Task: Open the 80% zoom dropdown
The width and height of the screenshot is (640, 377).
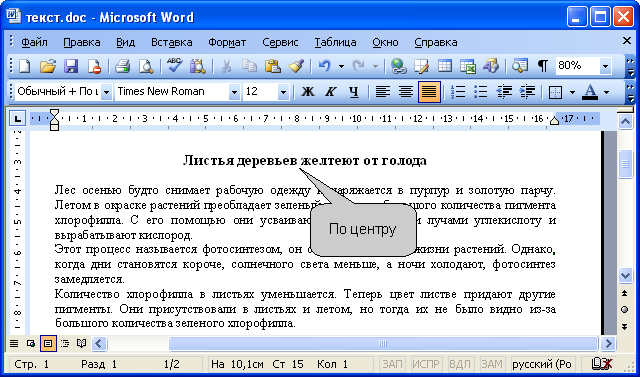Action: (606, 66)
